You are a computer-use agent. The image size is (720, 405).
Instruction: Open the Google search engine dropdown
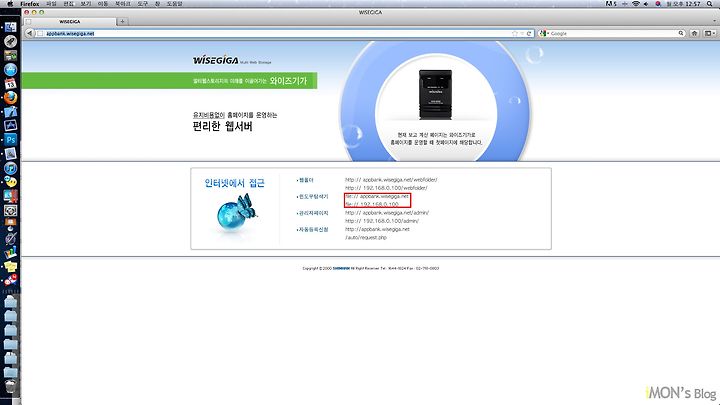pyautogui.click(x=545, y=34)
